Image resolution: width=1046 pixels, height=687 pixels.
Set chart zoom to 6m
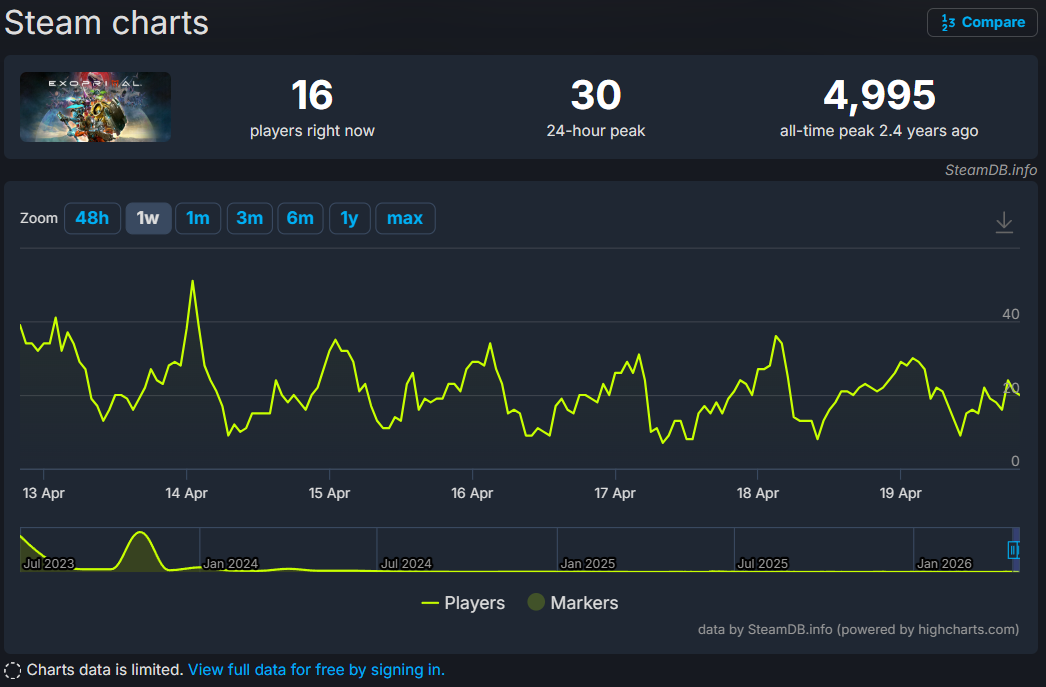point(300,218)
